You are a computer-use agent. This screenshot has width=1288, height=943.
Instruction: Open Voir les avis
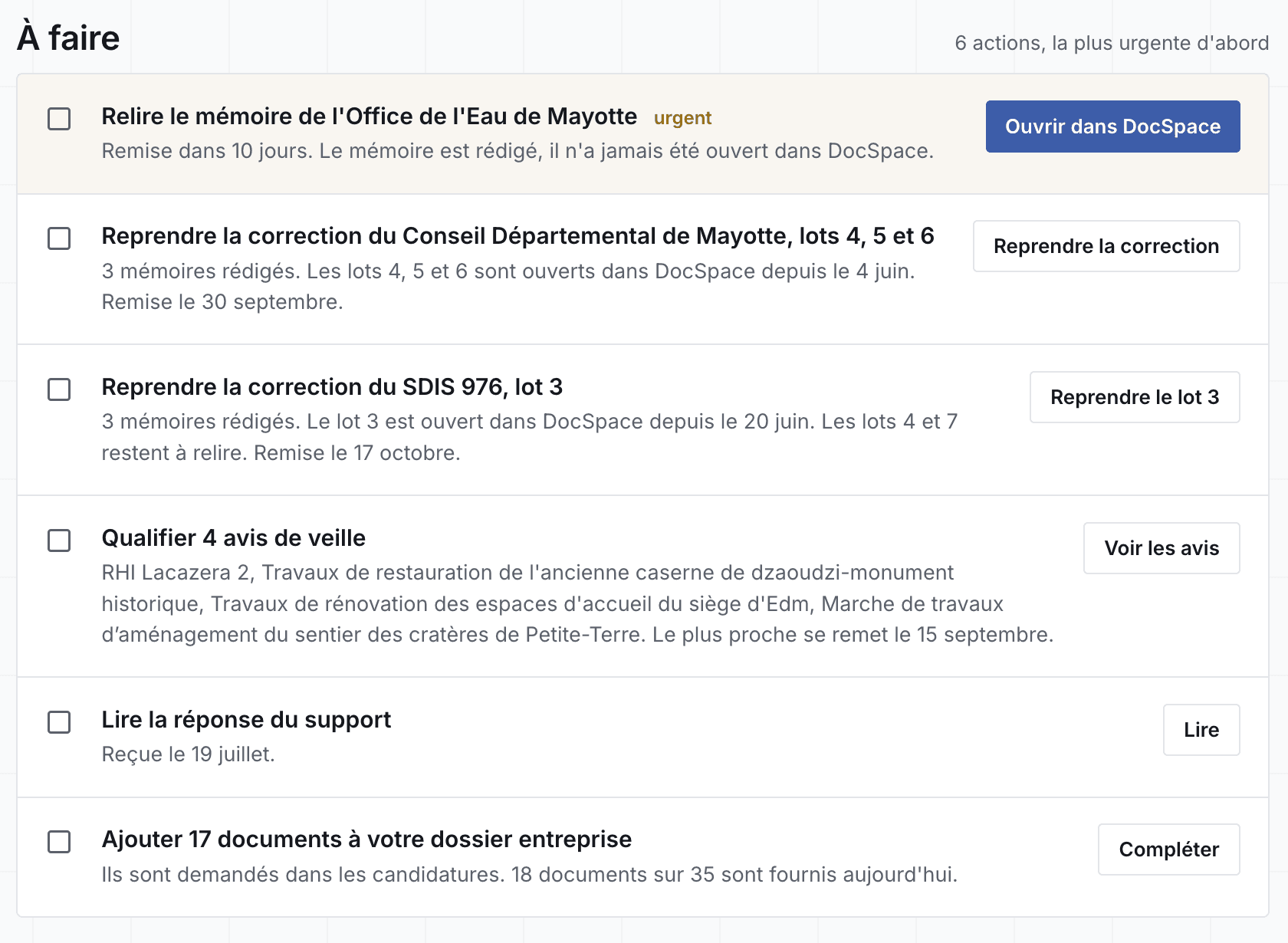tap(1161, 548)
